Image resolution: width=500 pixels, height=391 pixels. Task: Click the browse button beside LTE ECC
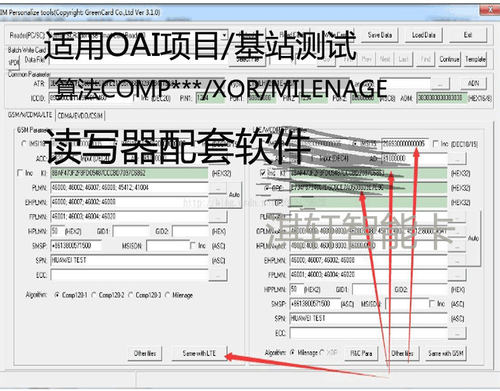(x=458, y=333)
